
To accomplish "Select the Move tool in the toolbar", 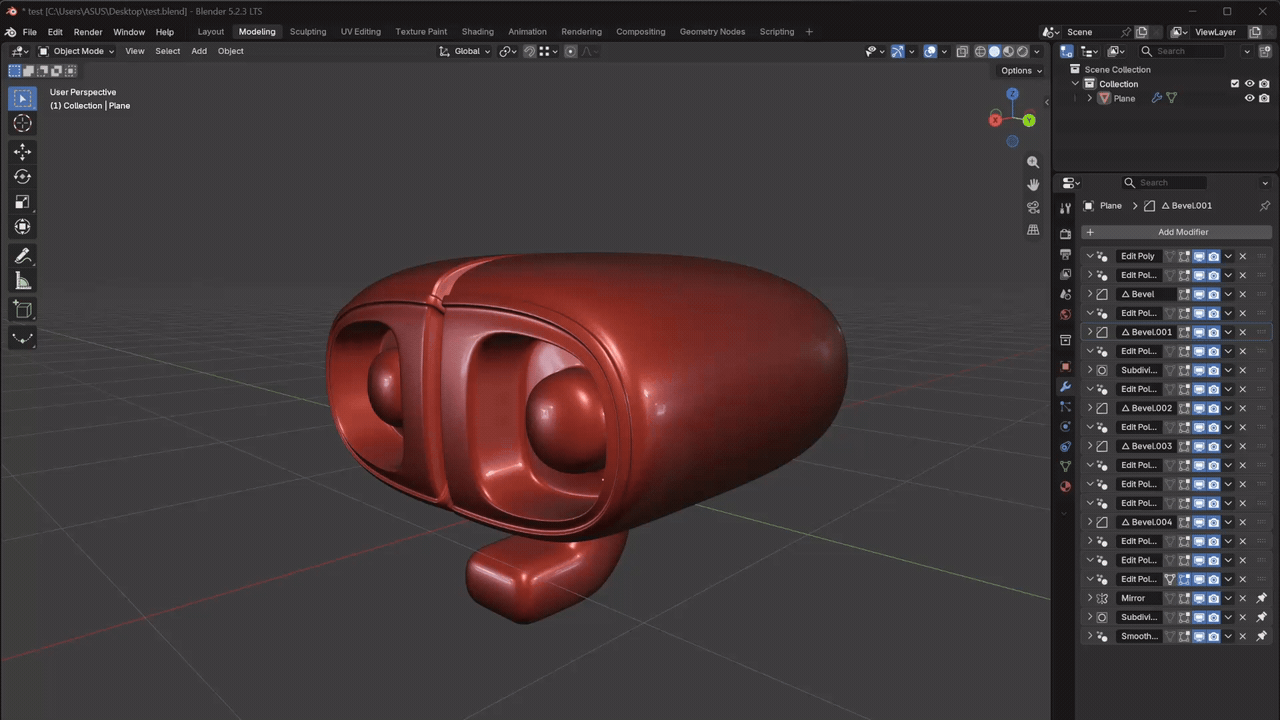I will [22, 152].
